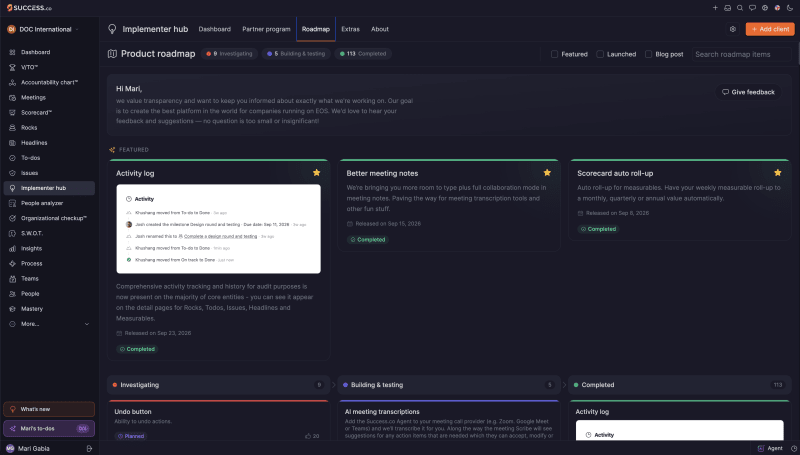Click the search magnifier icon in top bar
800x455 pixels.
tap(740, 8)
